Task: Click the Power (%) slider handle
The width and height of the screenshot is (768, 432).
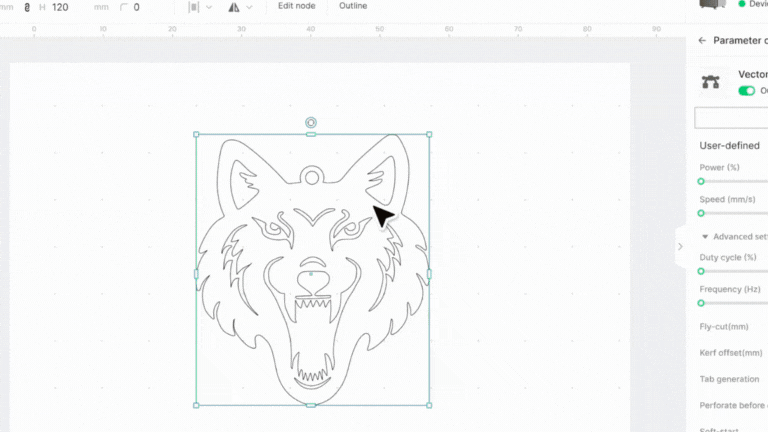Action: click(x=701, y=181)
